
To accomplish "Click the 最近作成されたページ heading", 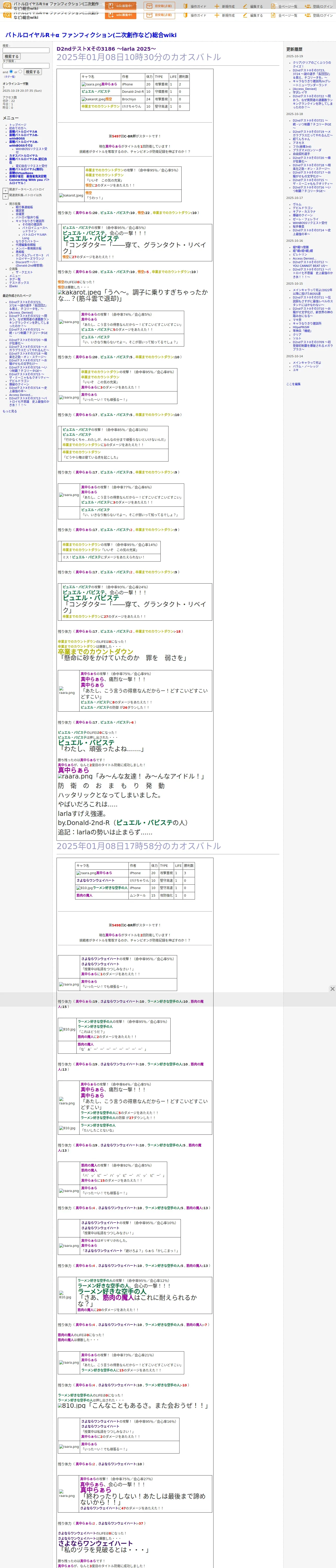I will [16, 296].
